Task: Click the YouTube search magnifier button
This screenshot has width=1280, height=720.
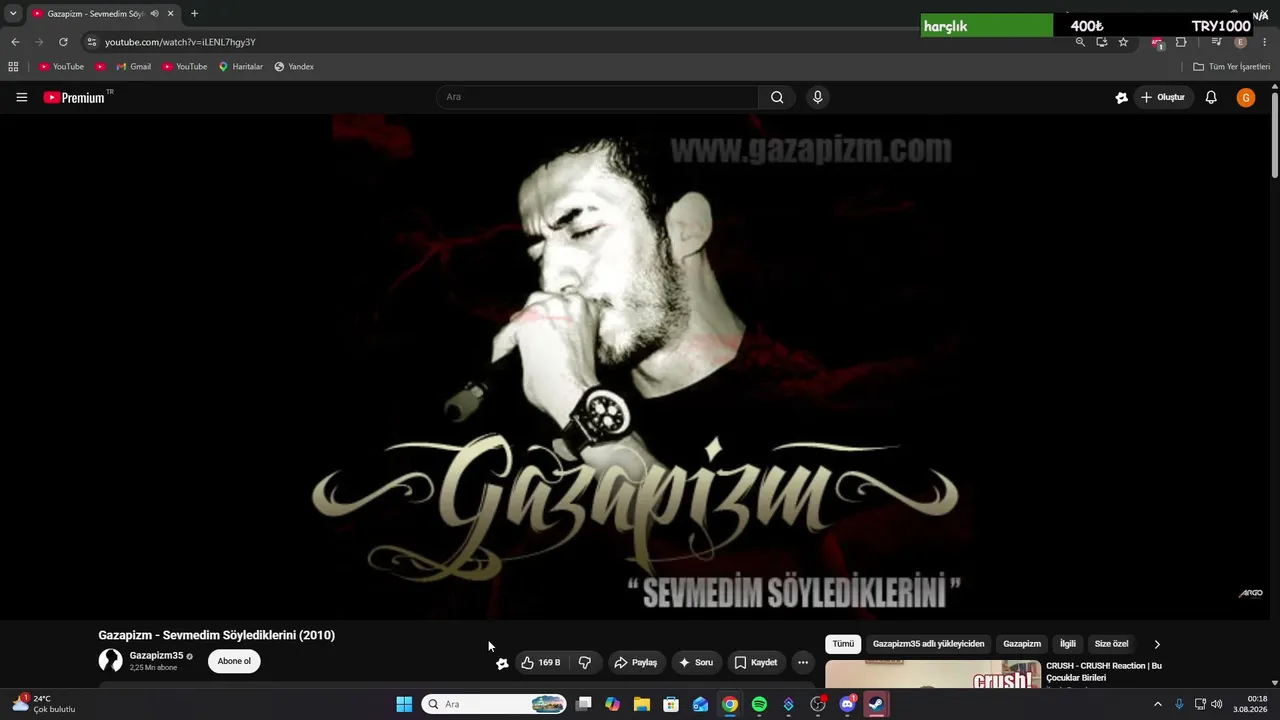Action: [777, 97]
